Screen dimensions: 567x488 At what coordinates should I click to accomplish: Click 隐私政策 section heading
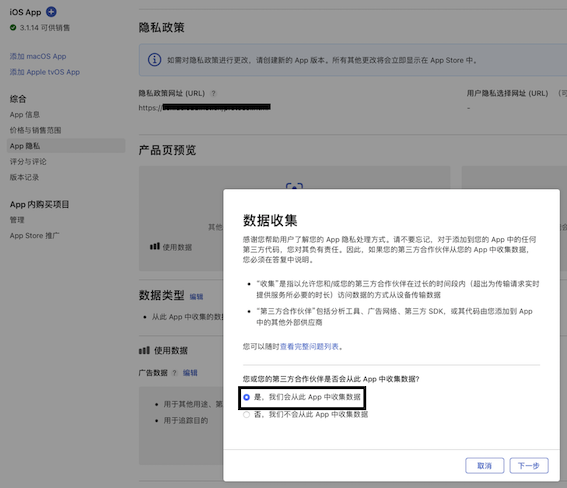pyautogui.click(x=162, y=27)
